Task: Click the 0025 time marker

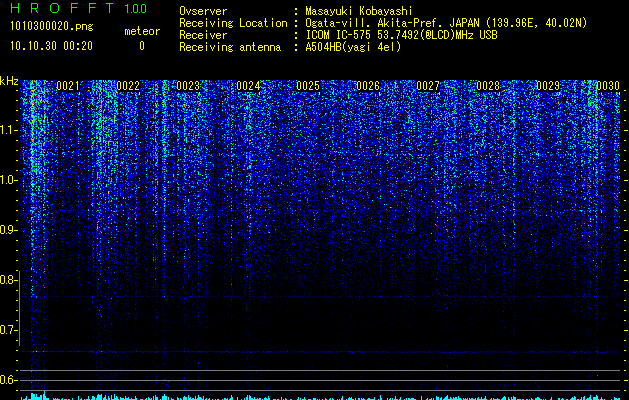Action: (308, 86)
